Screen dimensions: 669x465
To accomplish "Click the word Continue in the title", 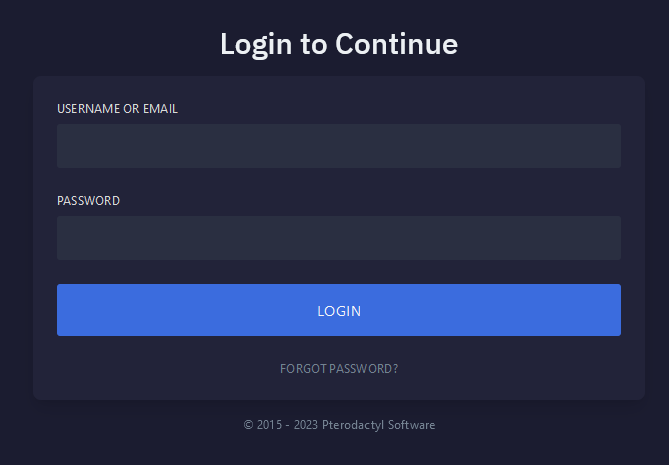I will [396, 44].
